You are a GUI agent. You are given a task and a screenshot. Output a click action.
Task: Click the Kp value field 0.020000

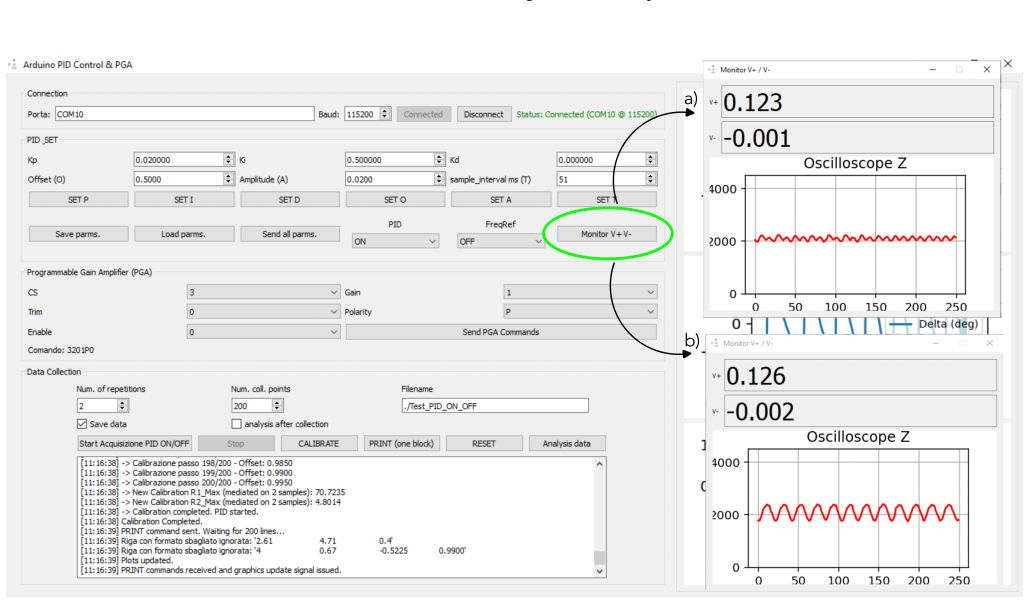(178, 159)
